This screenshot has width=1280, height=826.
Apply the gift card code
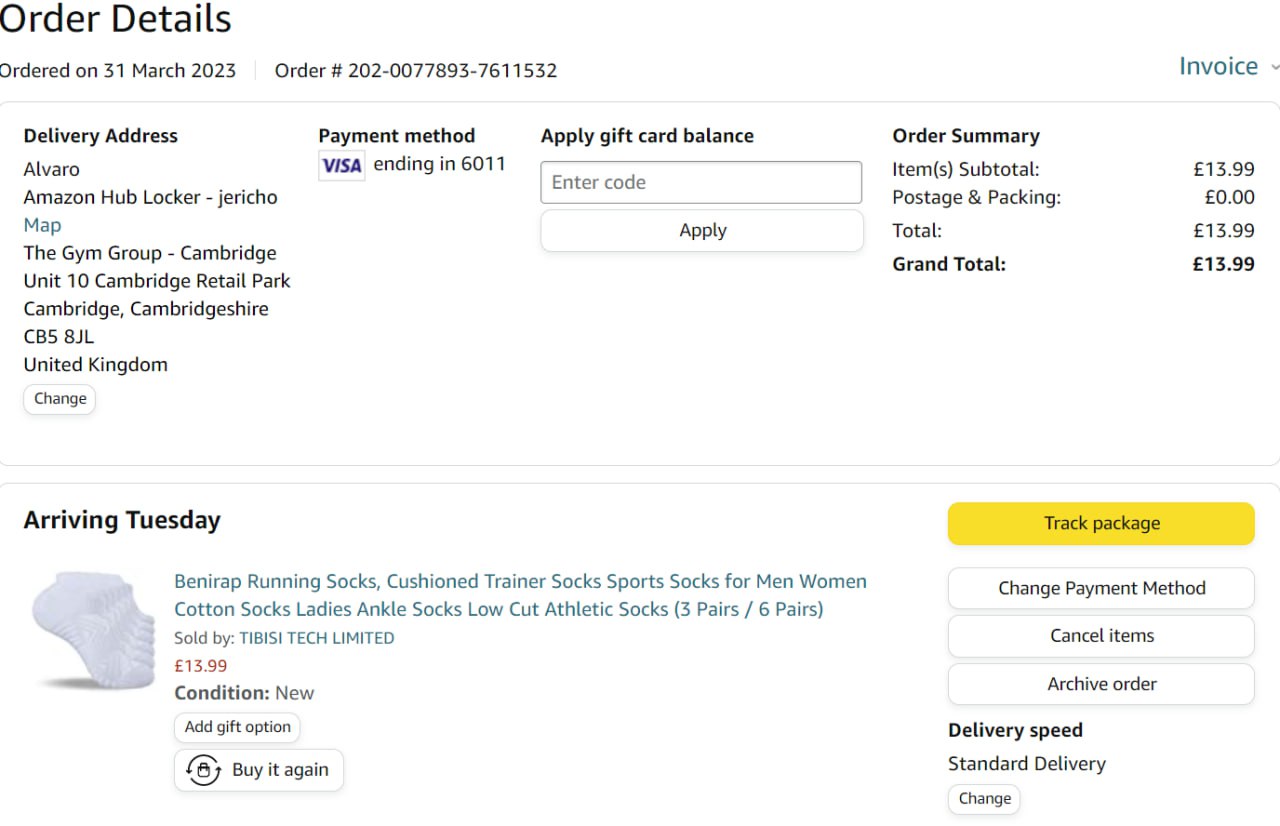(x=702, y=230)
